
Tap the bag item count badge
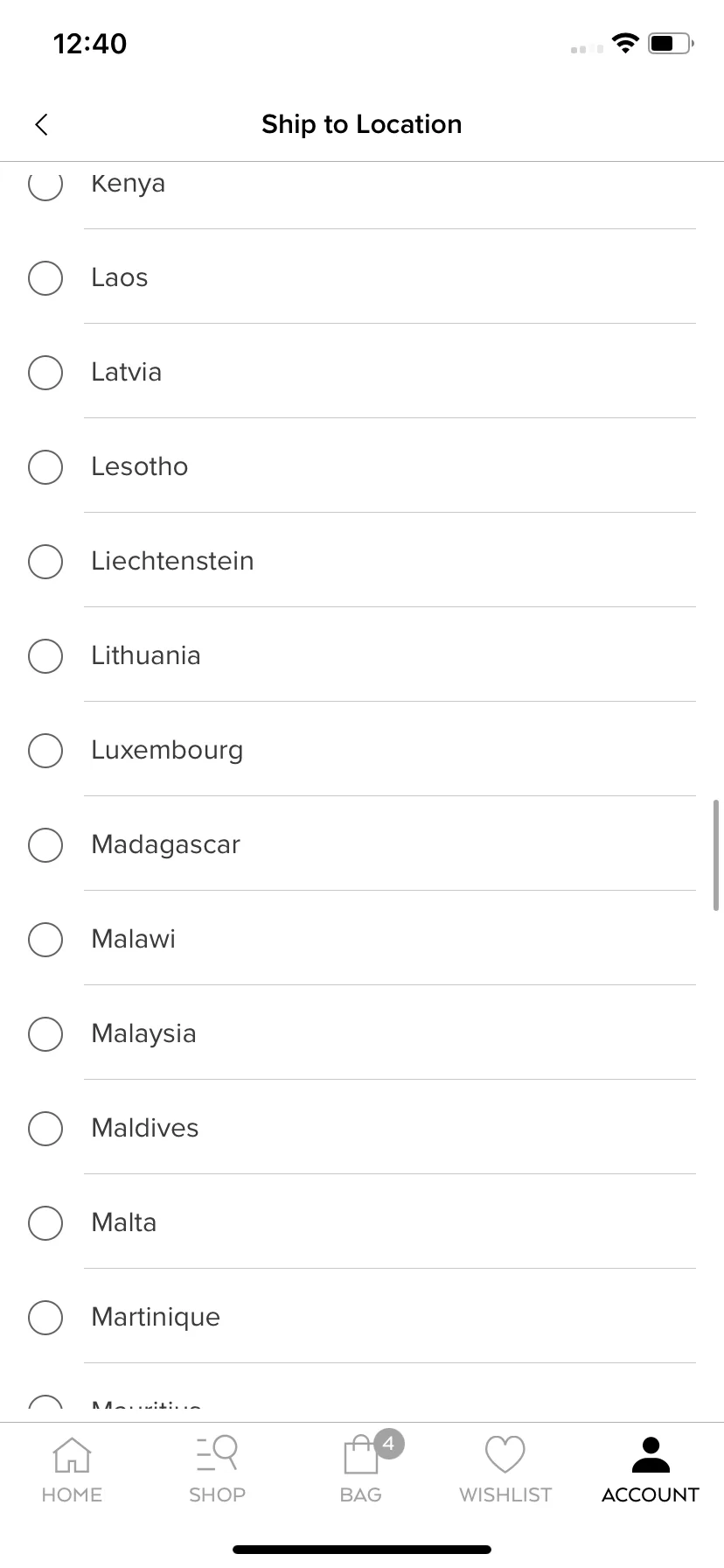pos(389,1444)
